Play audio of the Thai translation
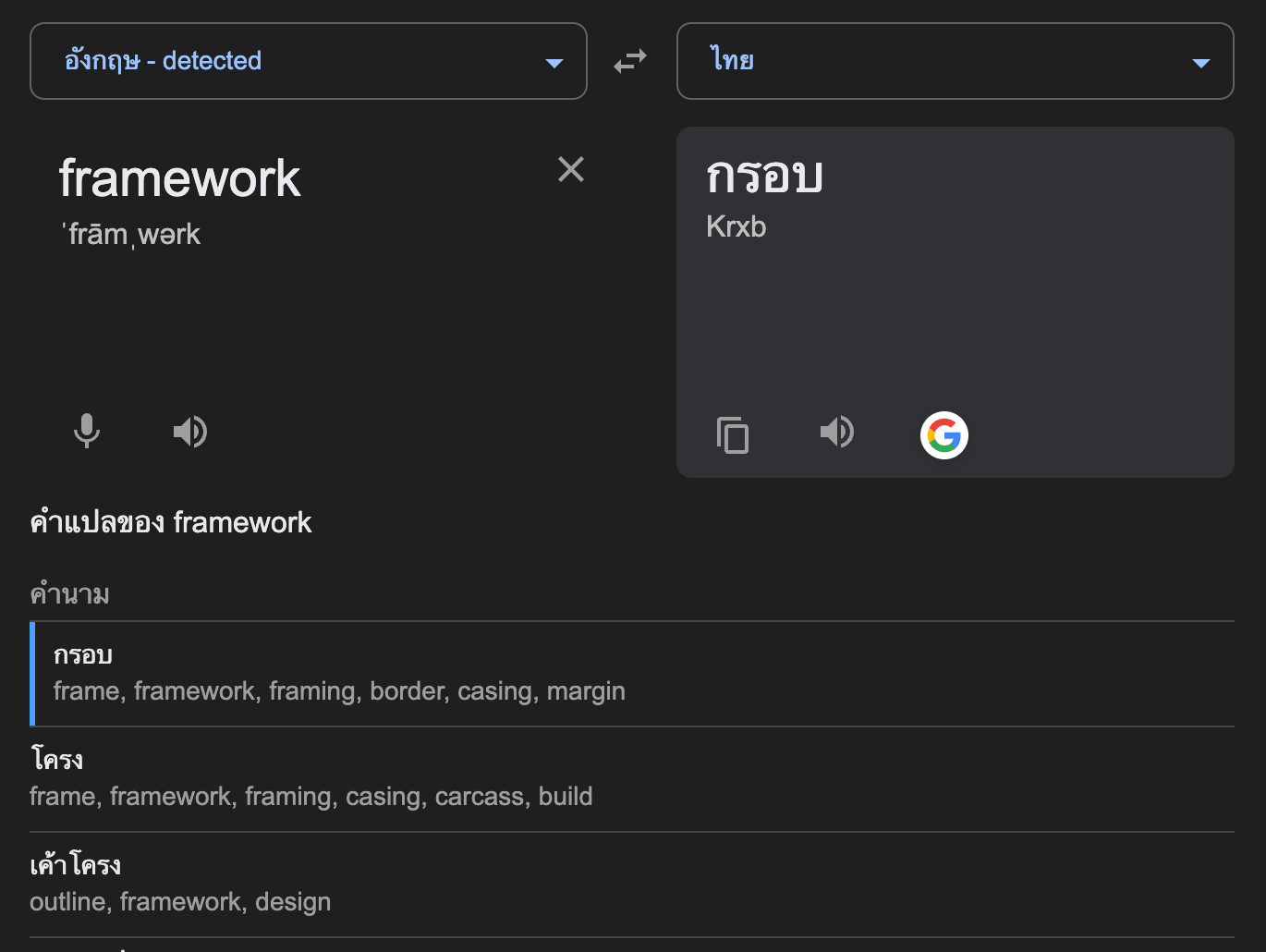Image resolution: width=1266 pixels, height=952 pixels. pyautogui.click(x=837, y=432)
